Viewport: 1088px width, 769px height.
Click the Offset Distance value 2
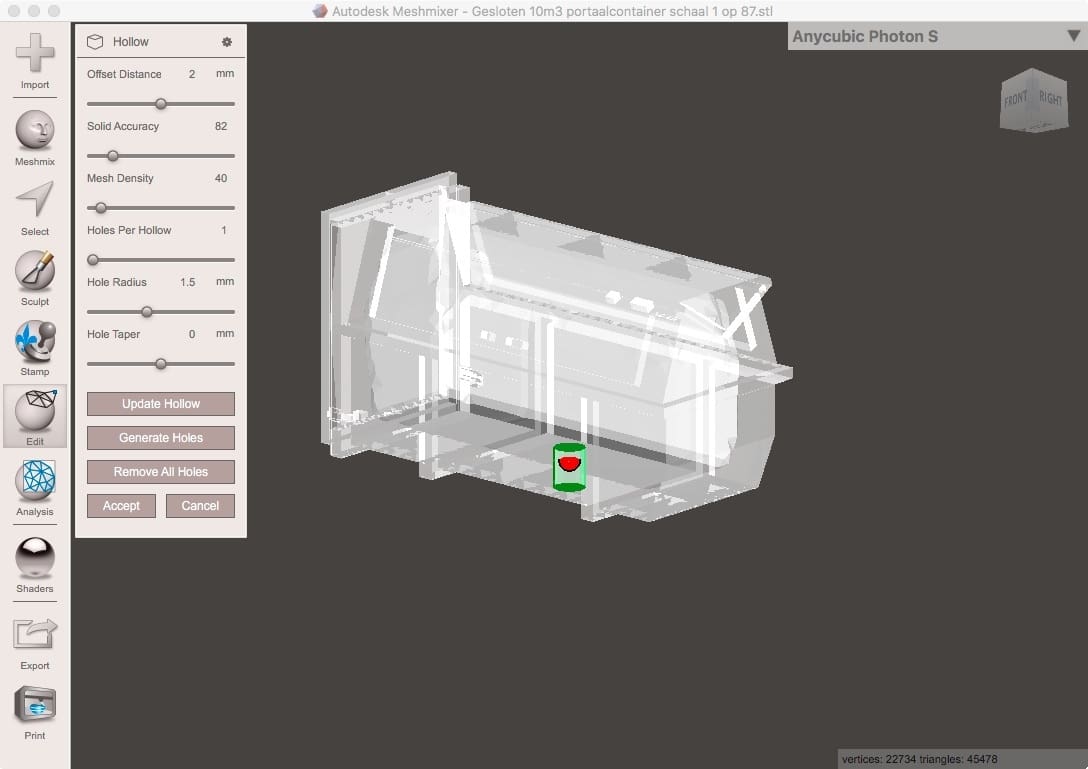point(192,74)
